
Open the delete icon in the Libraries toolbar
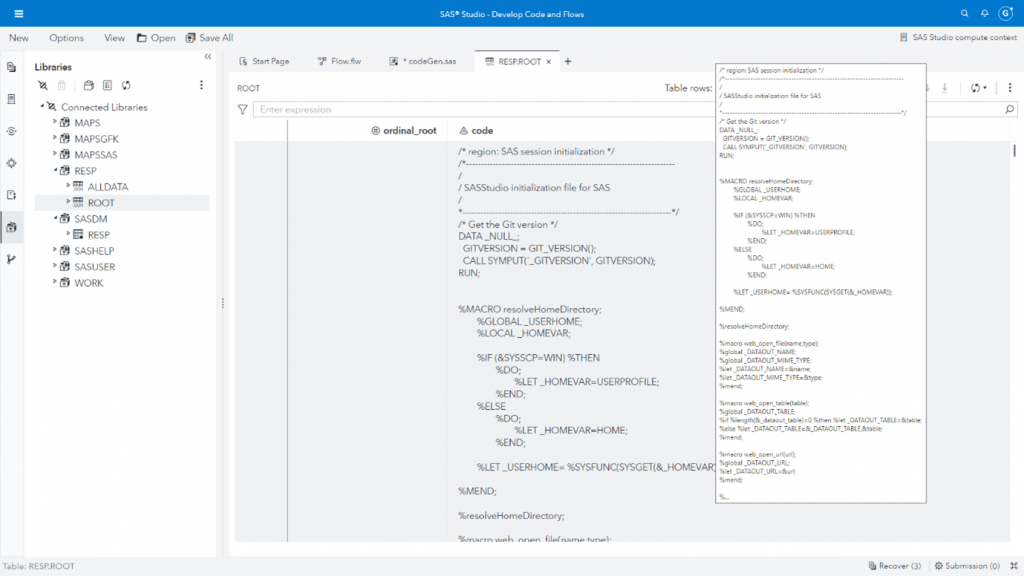coord(61,86)
